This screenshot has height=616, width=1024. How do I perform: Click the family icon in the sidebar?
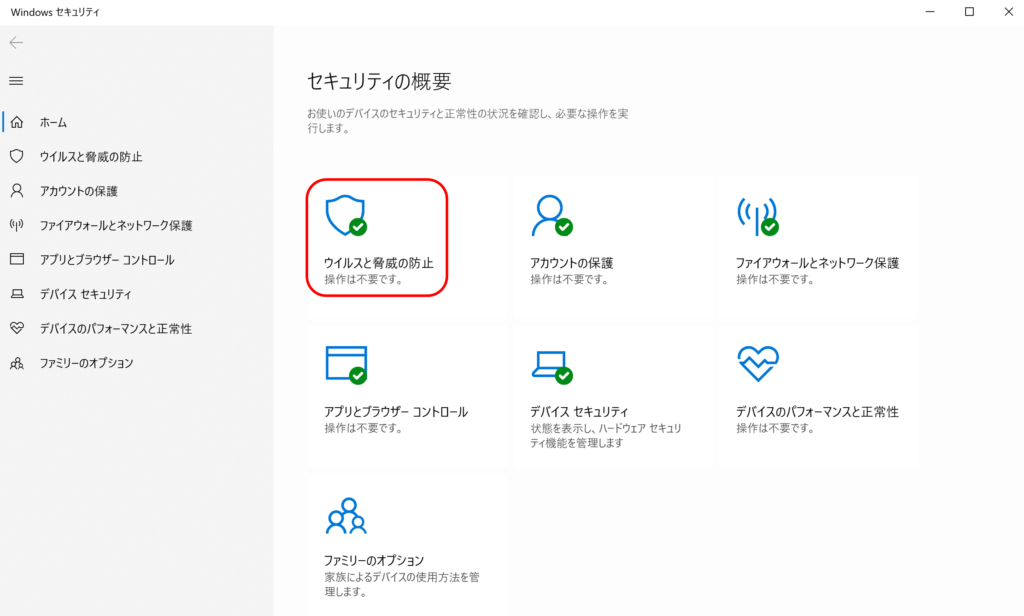(x=17, y=363)
